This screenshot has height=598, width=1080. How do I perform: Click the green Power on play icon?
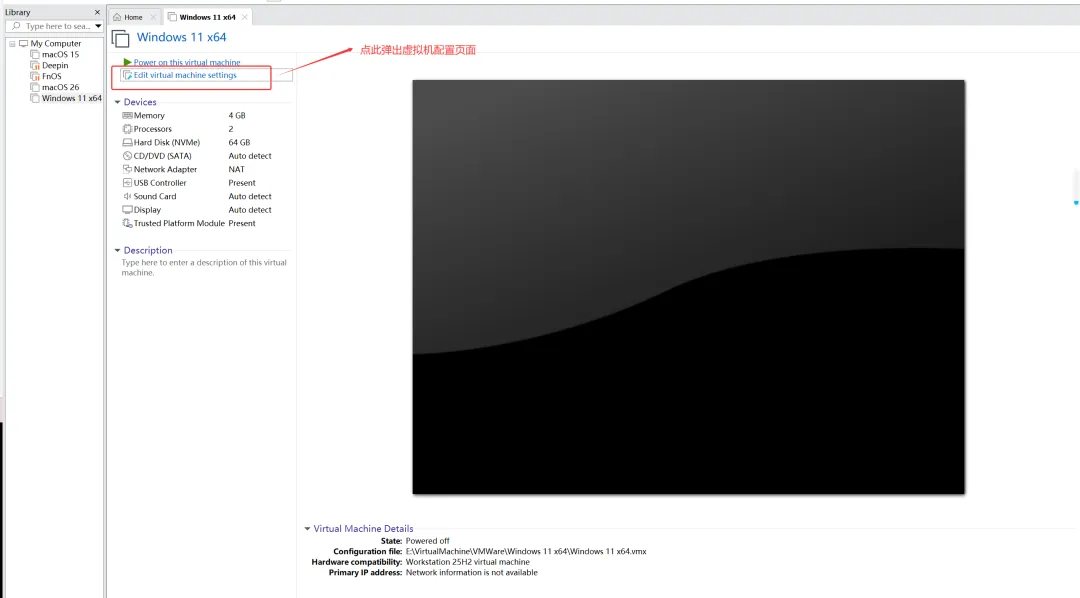(127, 62)
